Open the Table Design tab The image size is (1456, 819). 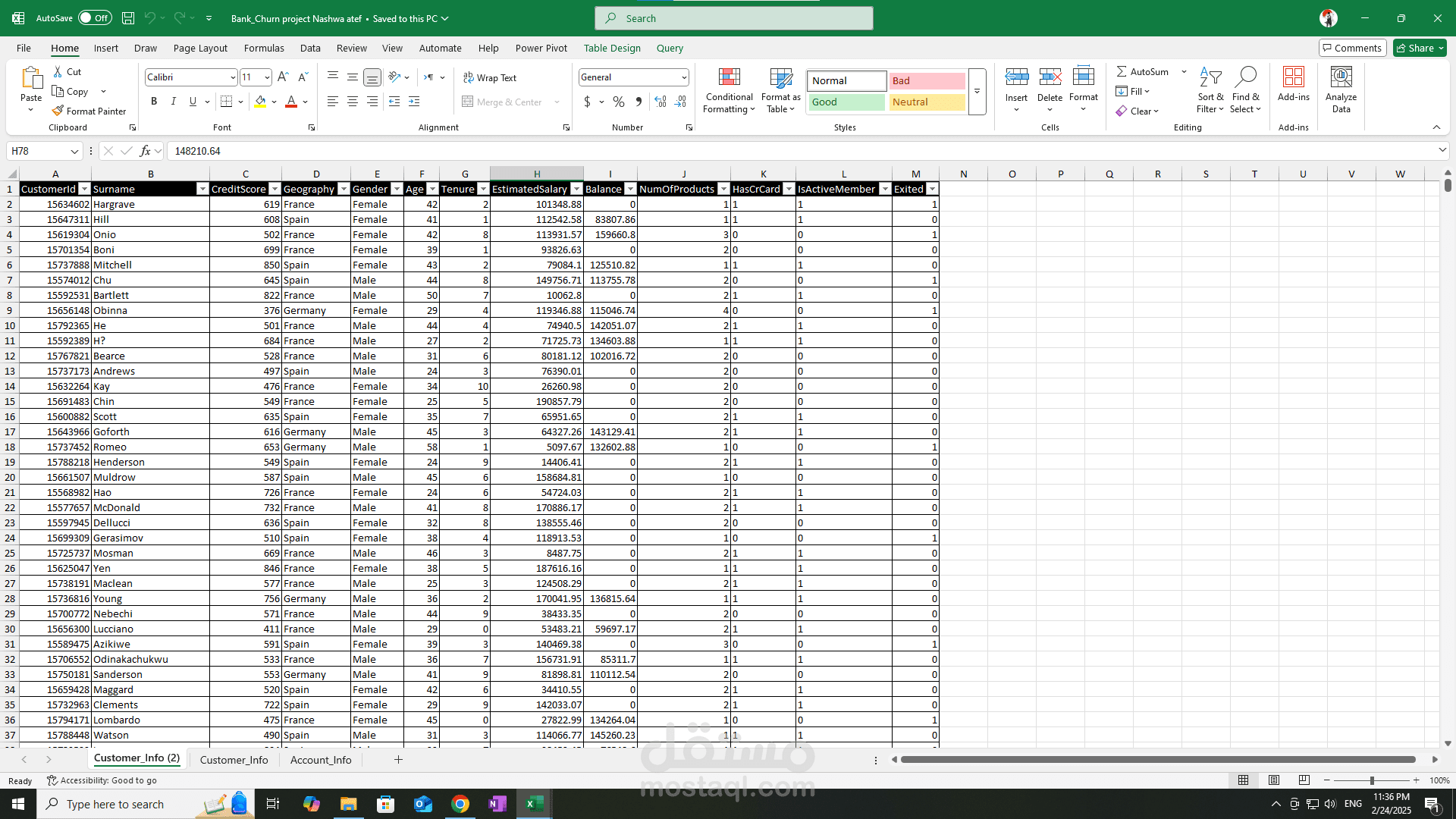tap(612, 48)
